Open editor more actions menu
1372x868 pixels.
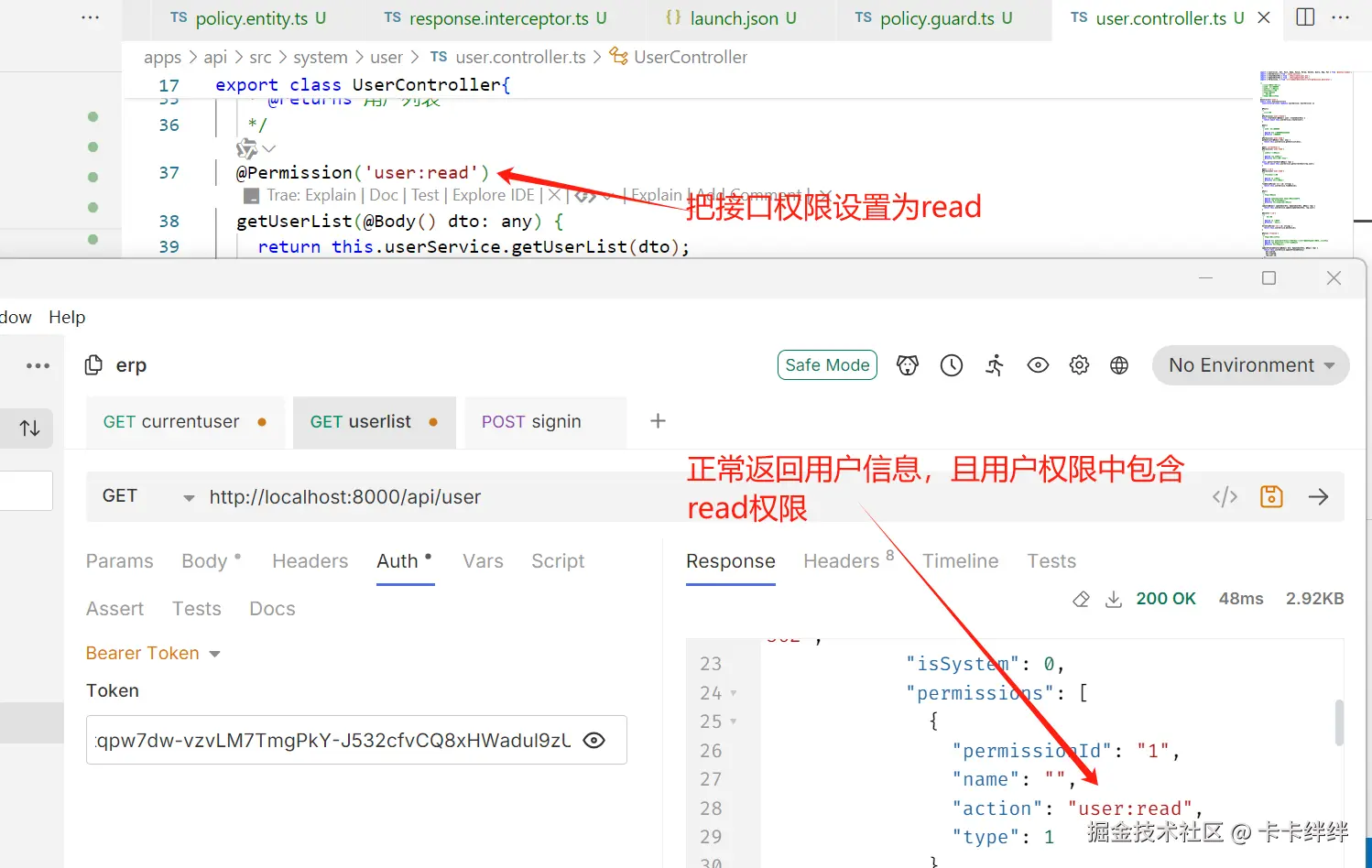click(x=1341, y=17)
